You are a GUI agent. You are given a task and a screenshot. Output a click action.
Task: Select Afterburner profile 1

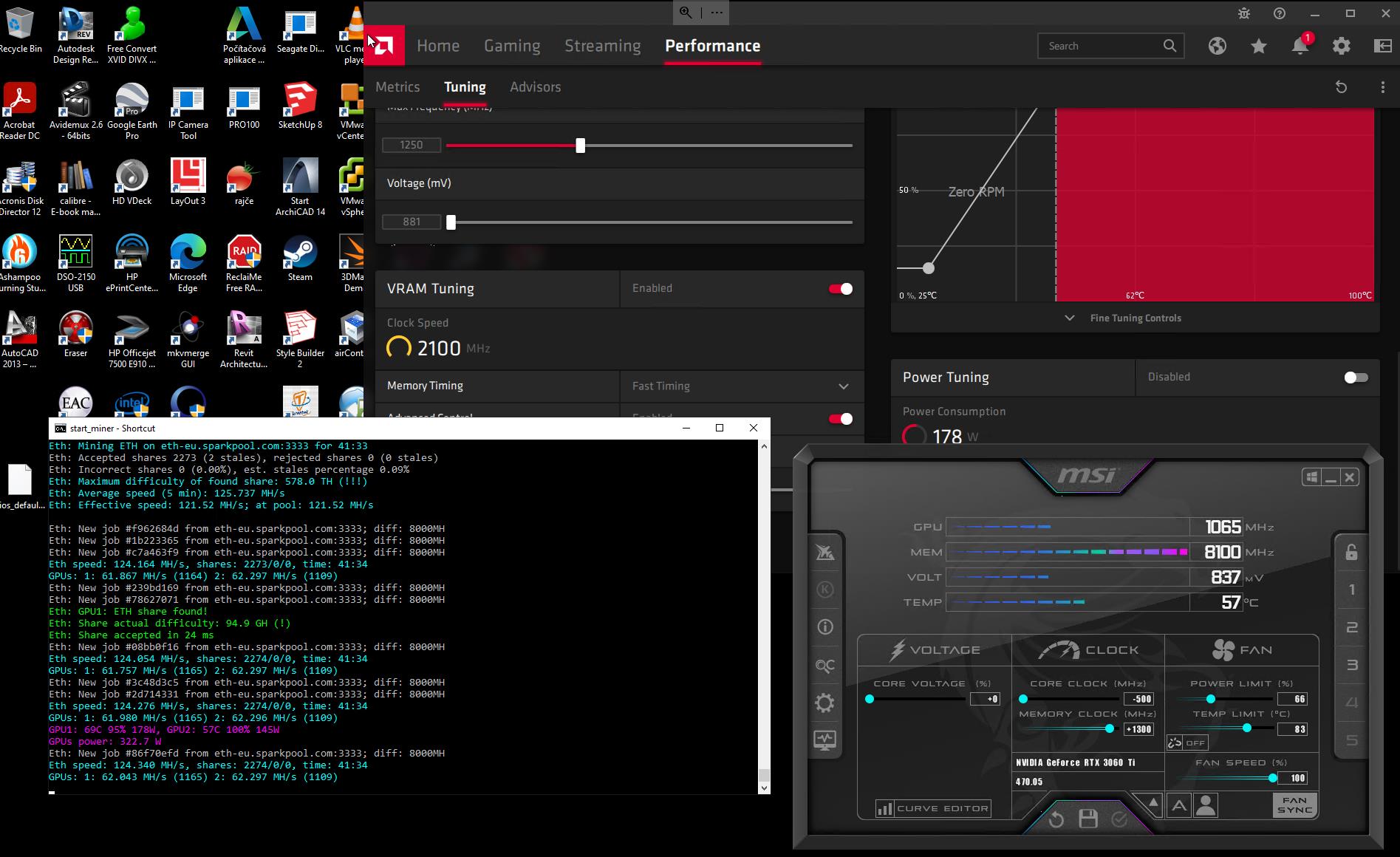(x=1352, y=590)
